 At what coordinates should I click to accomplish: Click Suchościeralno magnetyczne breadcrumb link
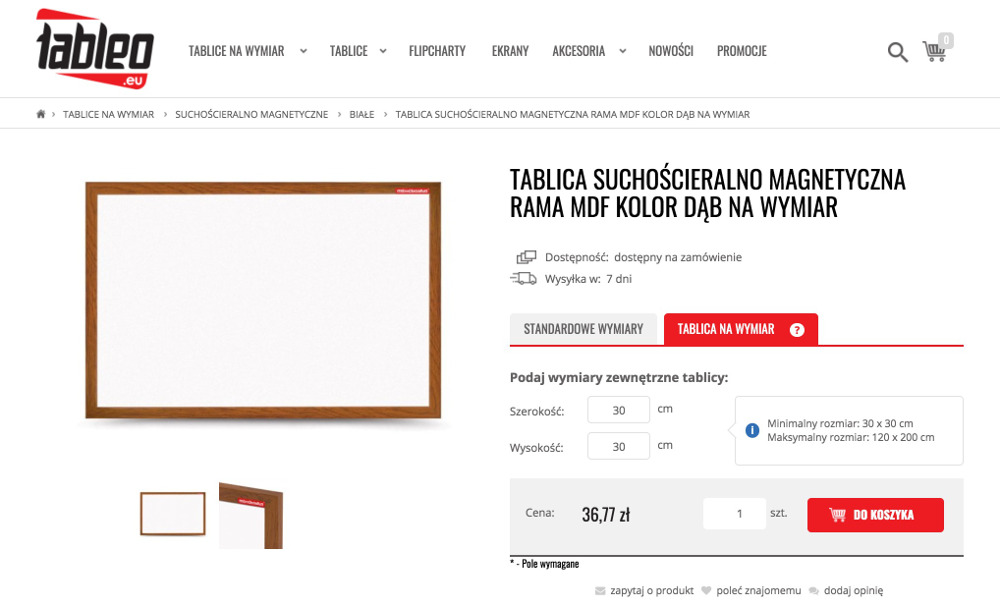point(251,115)
